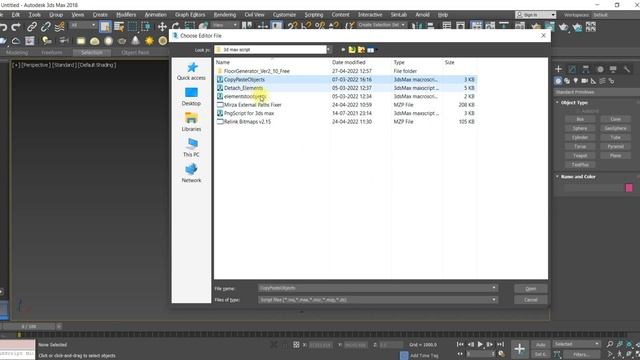
Task: Select Geometry category in Create panel
Action: [x=558, y=81]
